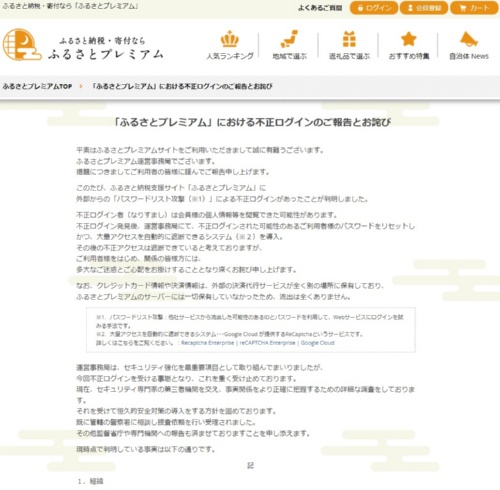
Task: Click the centered 記 character
Action: point(250,465)
